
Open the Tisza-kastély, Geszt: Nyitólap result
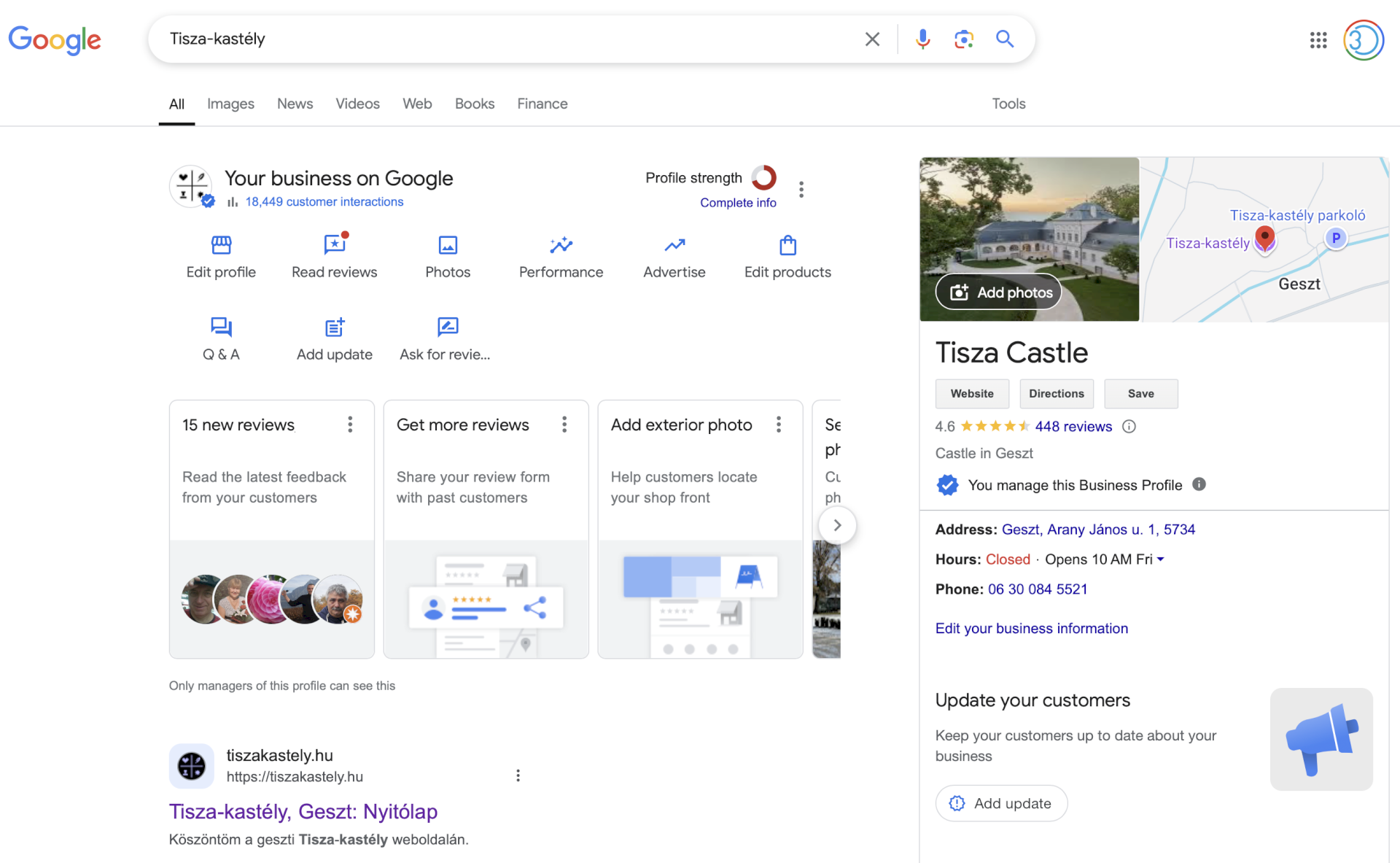[x=303, y=811]
